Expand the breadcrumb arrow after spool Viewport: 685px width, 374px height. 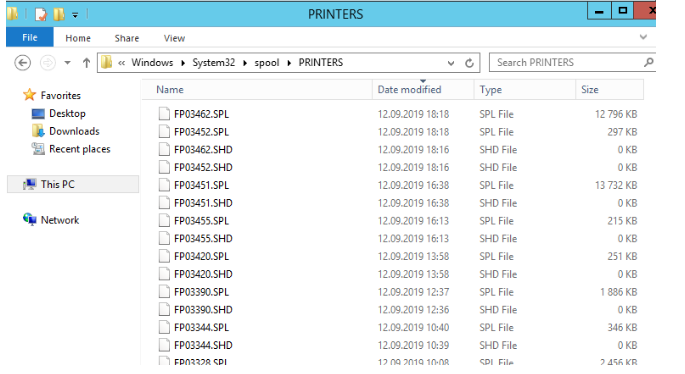289,63
